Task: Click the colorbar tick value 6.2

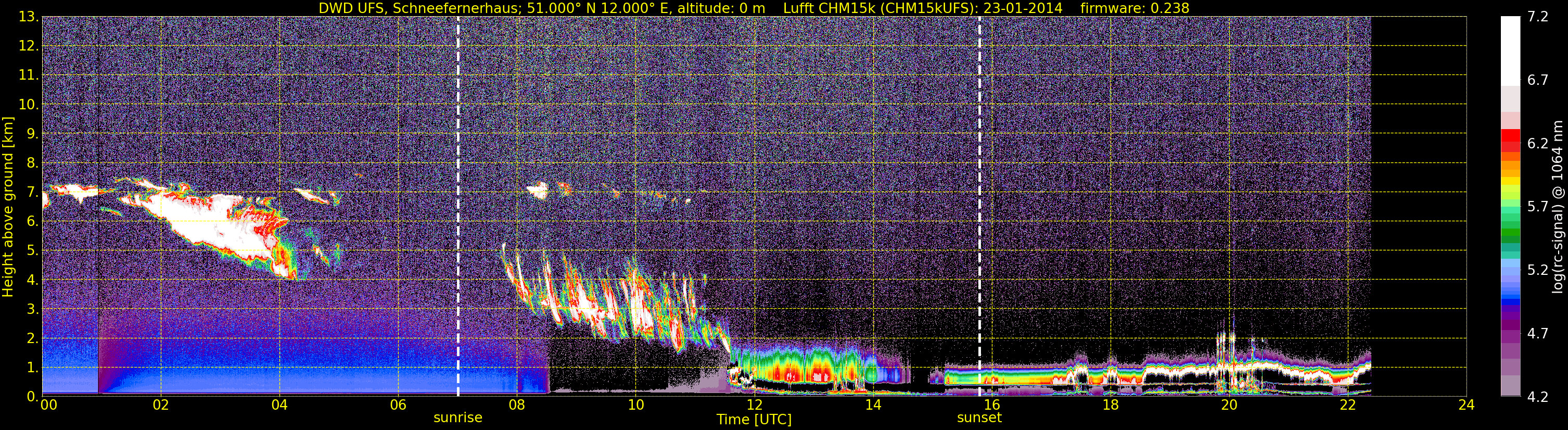Action: pyautogui.click(x=1538, y=143)
